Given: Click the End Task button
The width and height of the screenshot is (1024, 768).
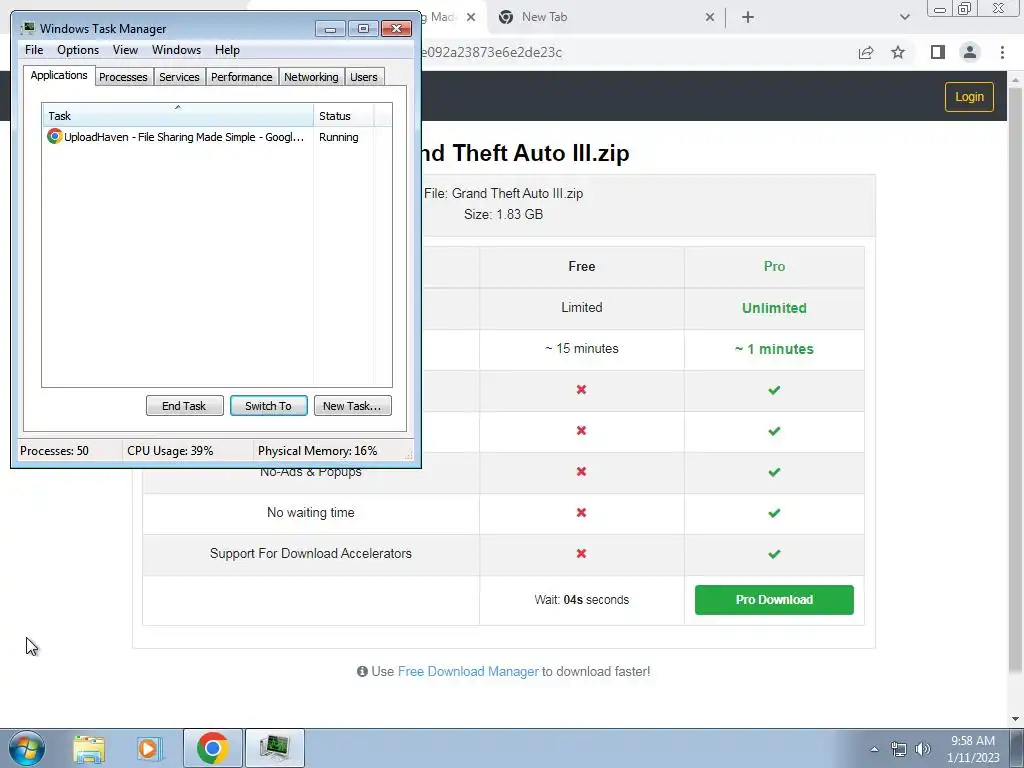Looking at the screenshot, I should coord(184,406).
